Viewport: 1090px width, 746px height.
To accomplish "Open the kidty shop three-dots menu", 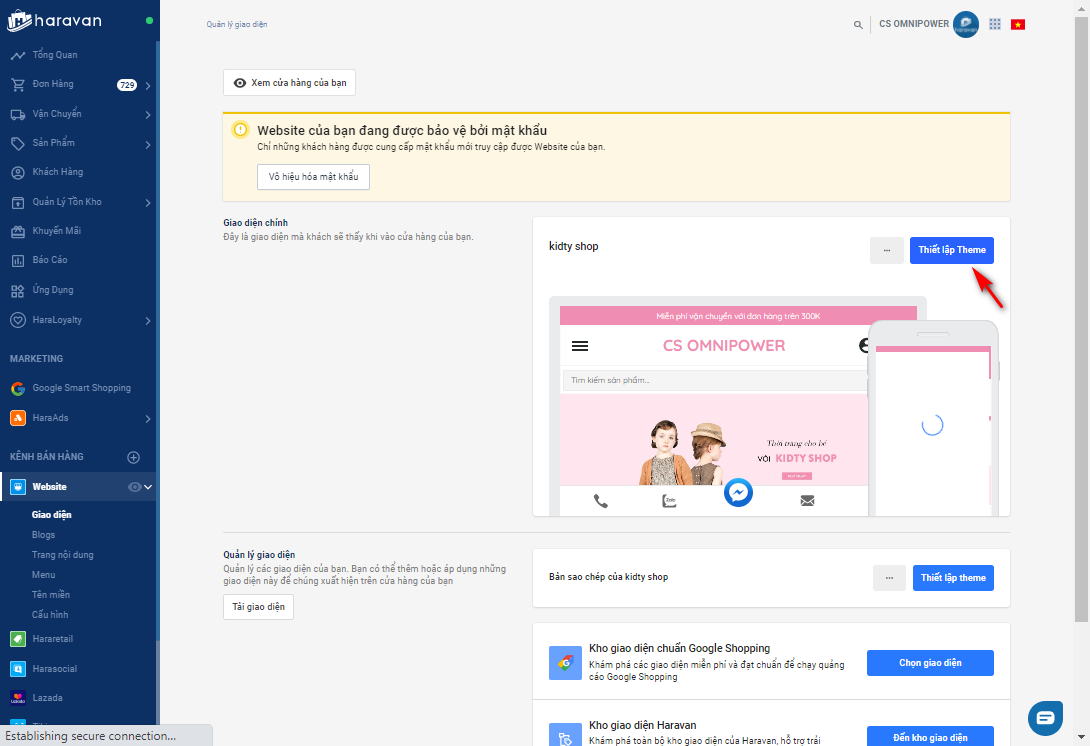I will click(887, 250).
